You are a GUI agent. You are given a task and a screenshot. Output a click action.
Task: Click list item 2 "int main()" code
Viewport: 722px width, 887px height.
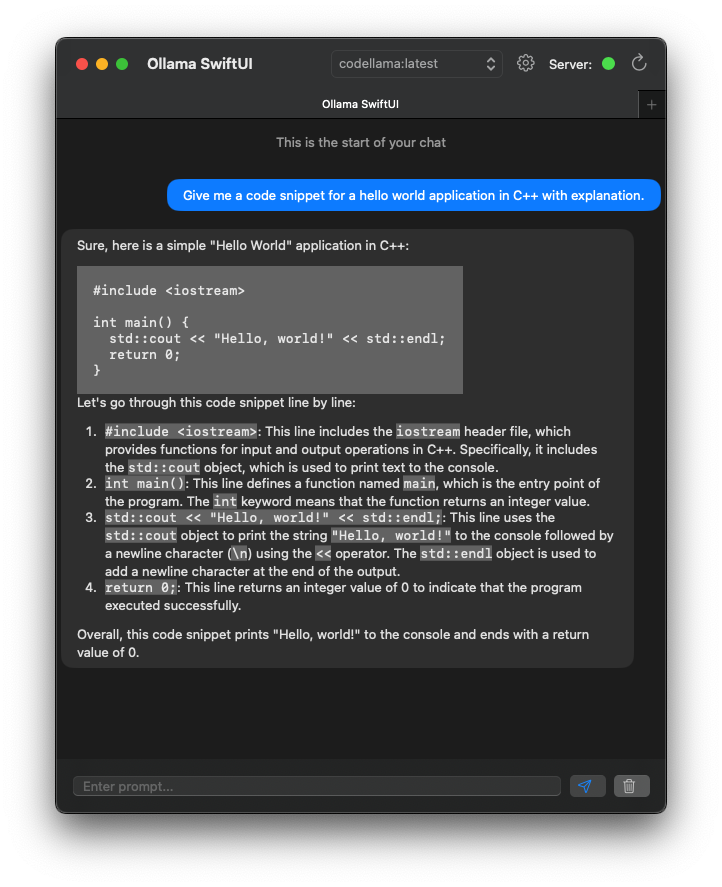(x=145, y=483)
